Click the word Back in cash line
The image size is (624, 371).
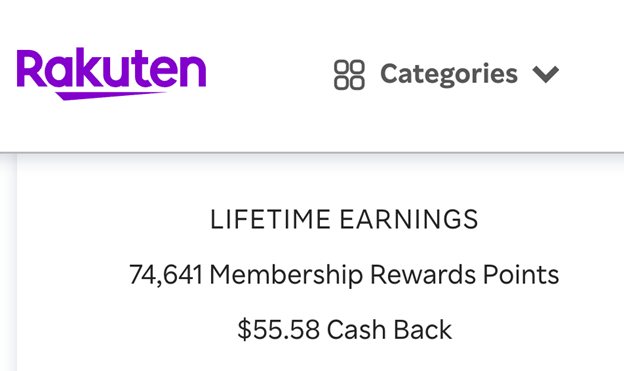point(423,330)
